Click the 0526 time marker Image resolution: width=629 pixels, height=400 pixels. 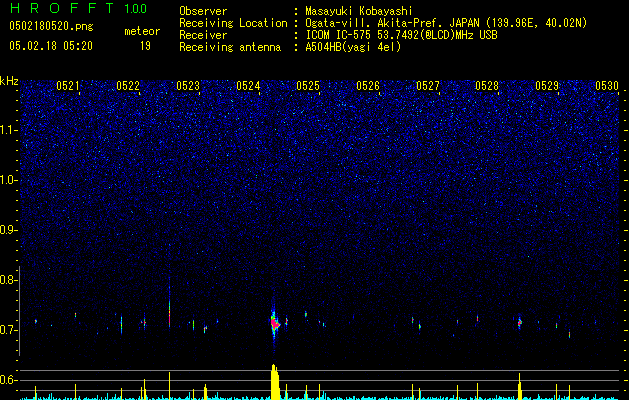[x=368, y=85]
